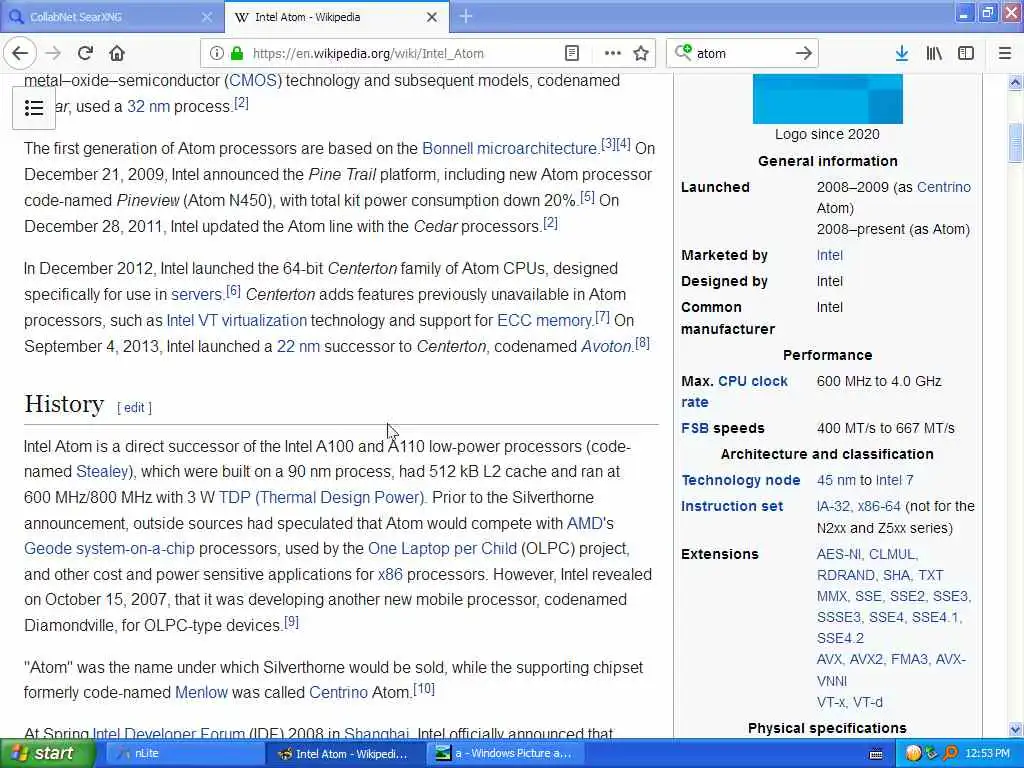This screenshot has width=1024, height=768.
Task: Follow the Bonnell microarchitecture link
Action: pos(509,149)
